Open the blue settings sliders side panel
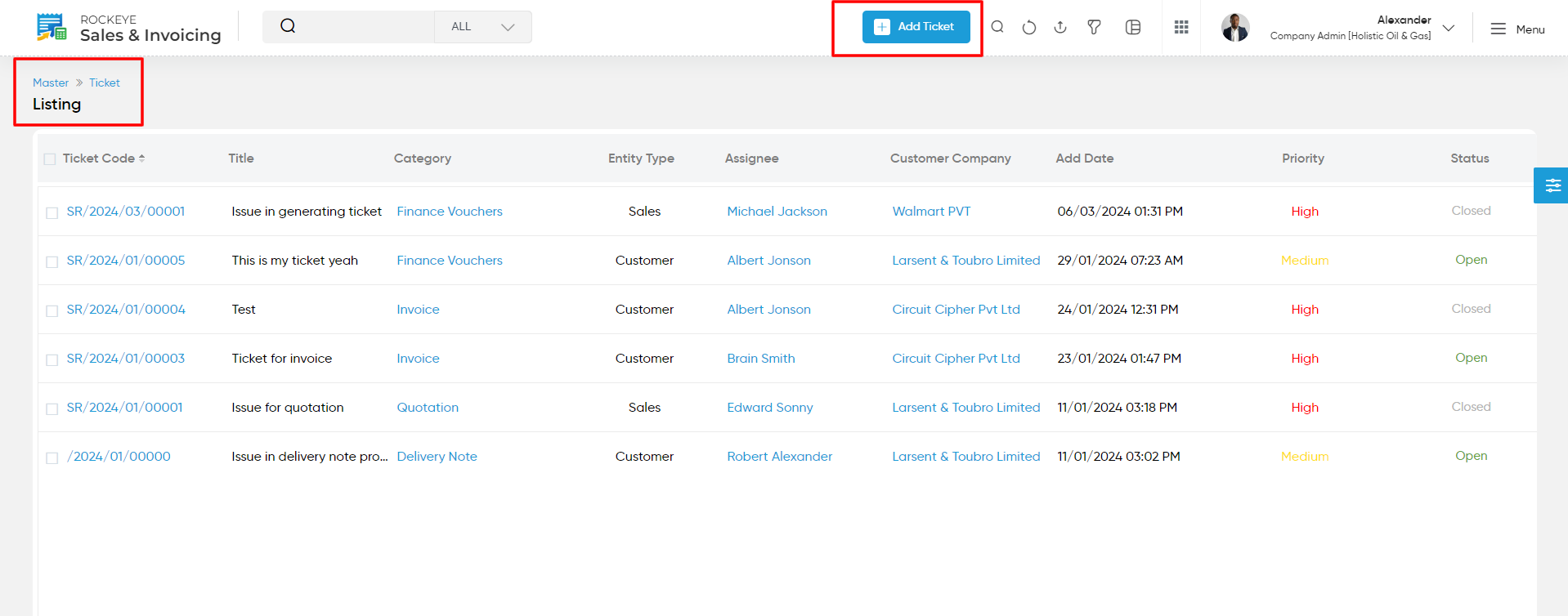 [x=1552, y=185]
